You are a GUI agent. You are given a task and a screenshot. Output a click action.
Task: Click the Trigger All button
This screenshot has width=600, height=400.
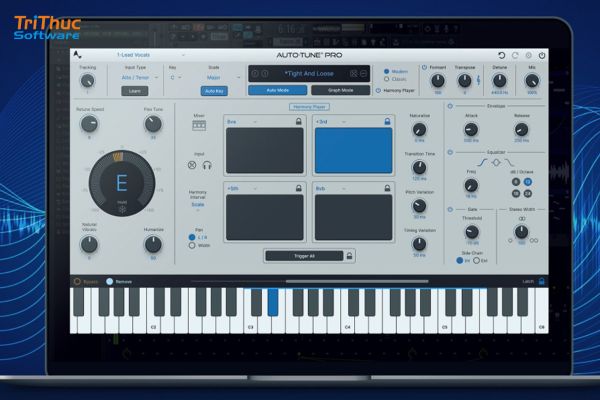pyautogui.click(x=304, y=256)
